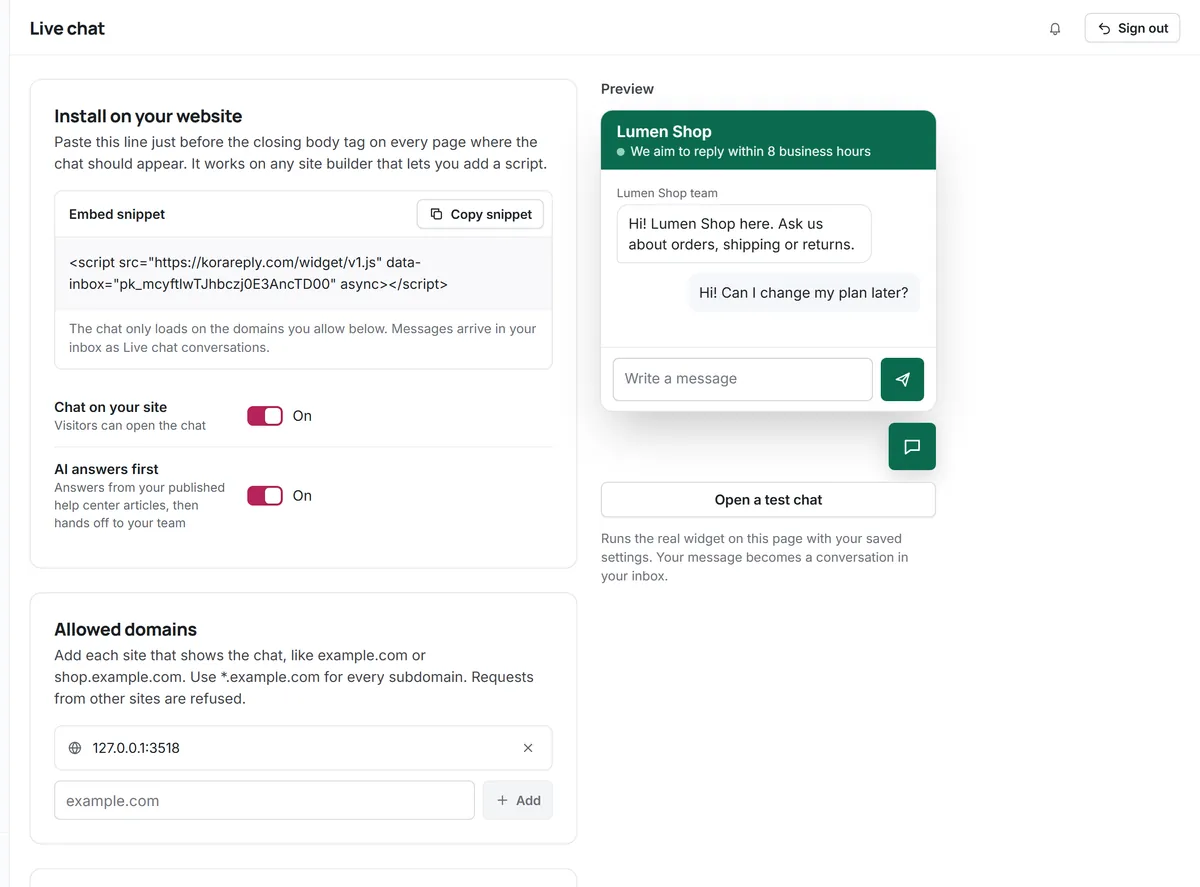Click the Add domain button
This screenshot has height=887, width=1200.
(x=518, y=801)
